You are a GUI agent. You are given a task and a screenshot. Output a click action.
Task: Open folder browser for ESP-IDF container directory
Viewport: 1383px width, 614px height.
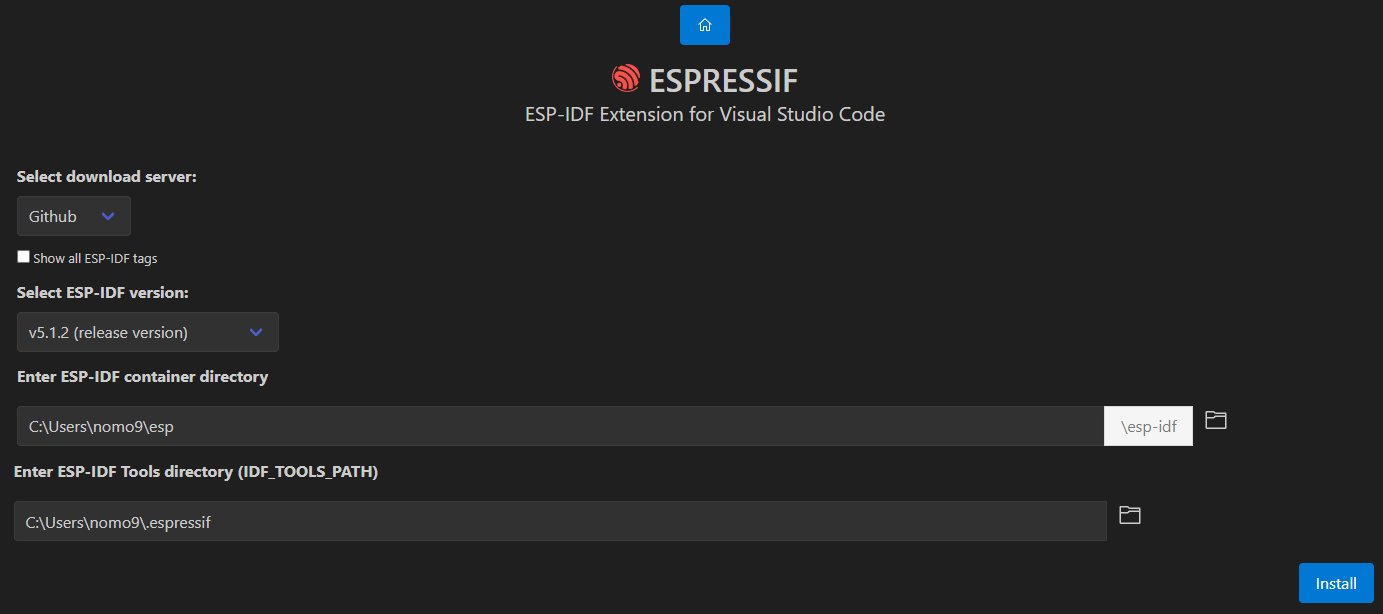[x=1215, y=420]
